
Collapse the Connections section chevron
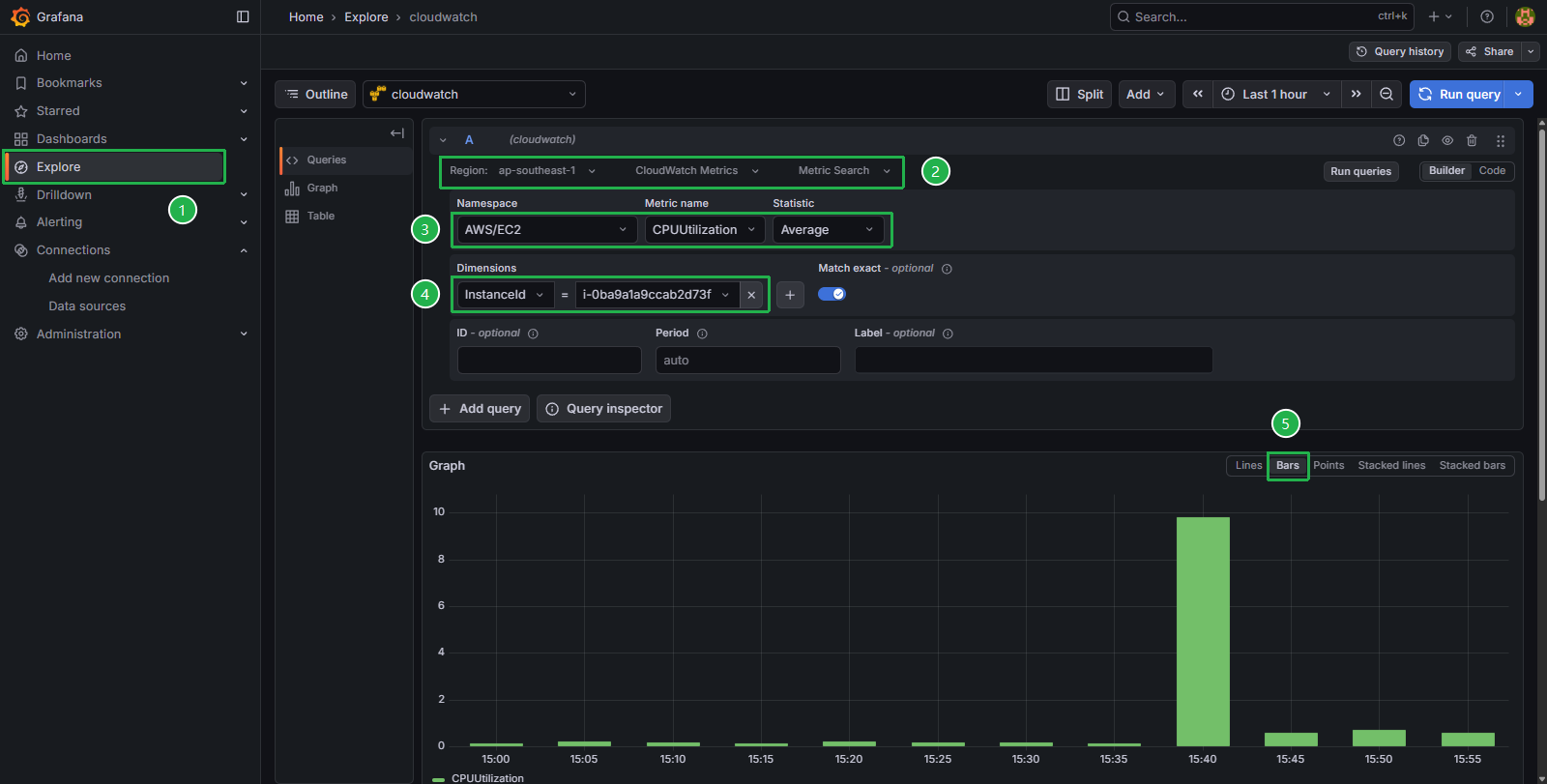coord(244,250)
